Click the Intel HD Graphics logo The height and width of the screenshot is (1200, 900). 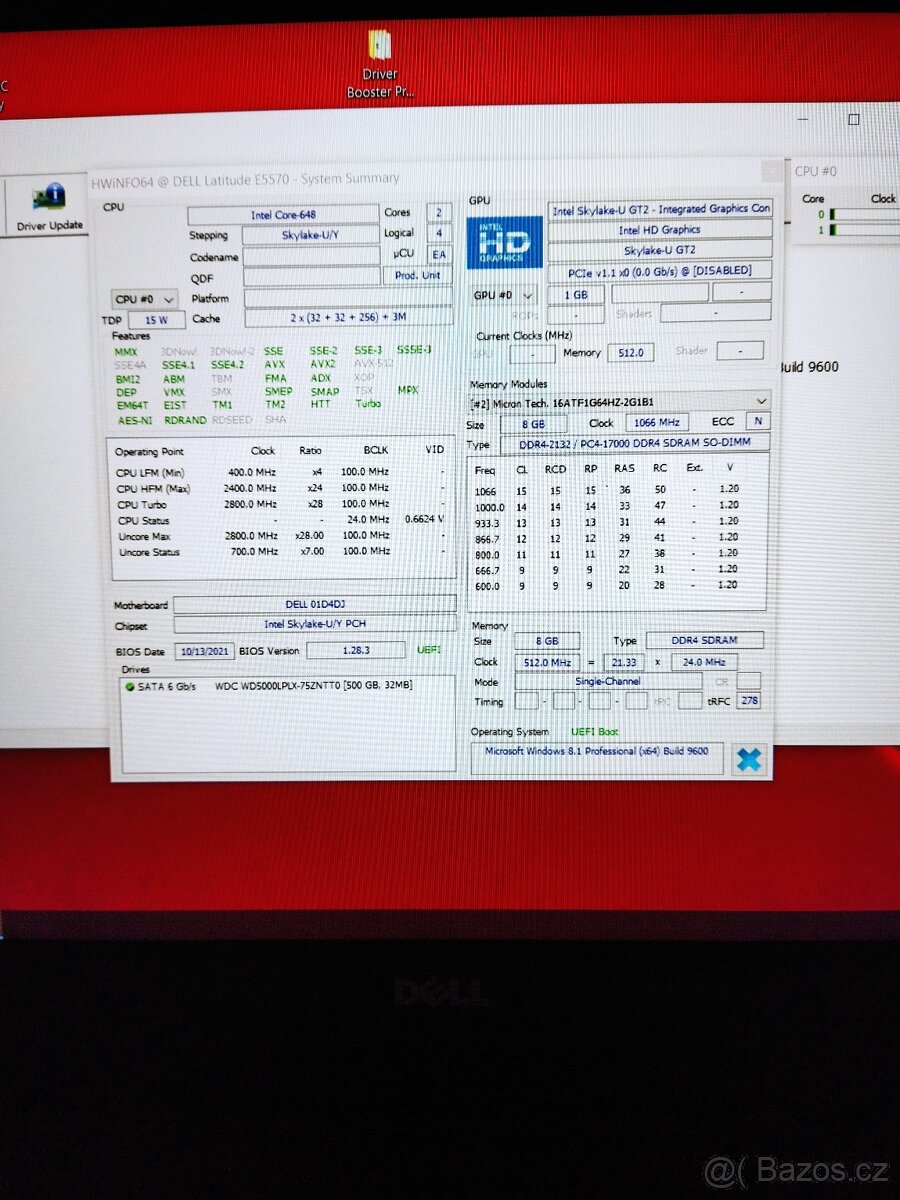[504, 241]
